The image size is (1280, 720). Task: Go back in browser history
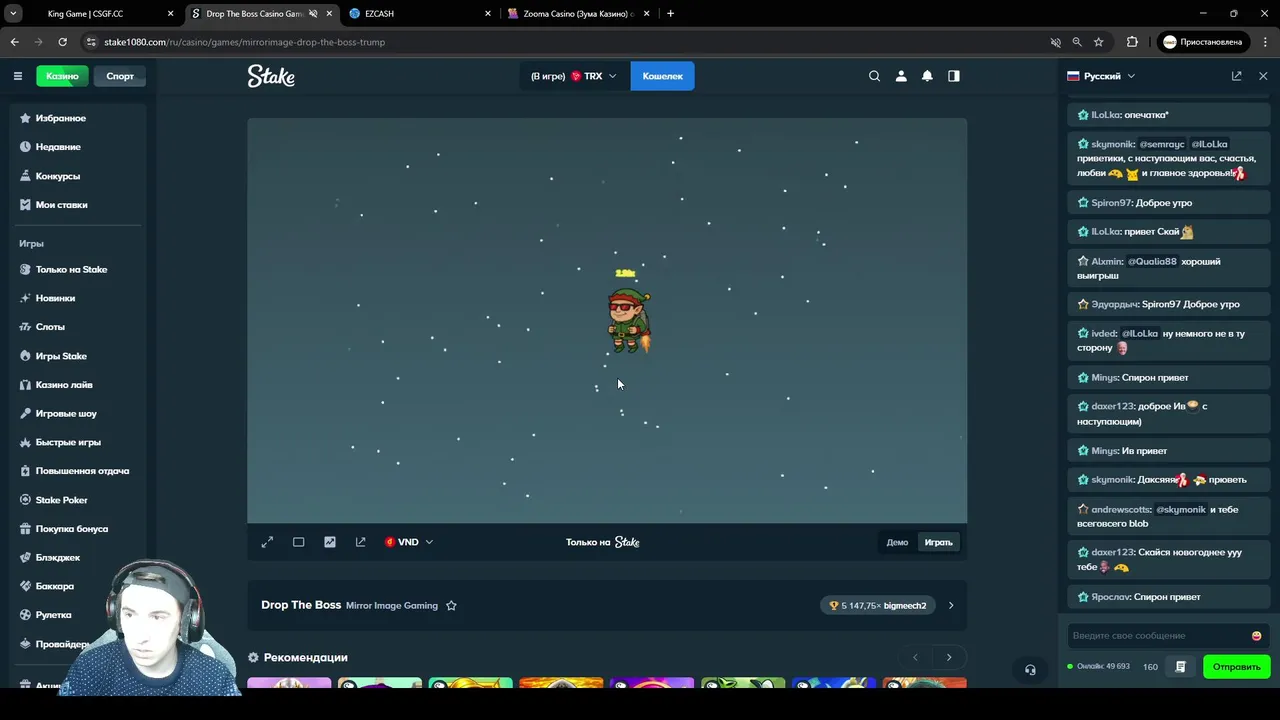point(14,42)
